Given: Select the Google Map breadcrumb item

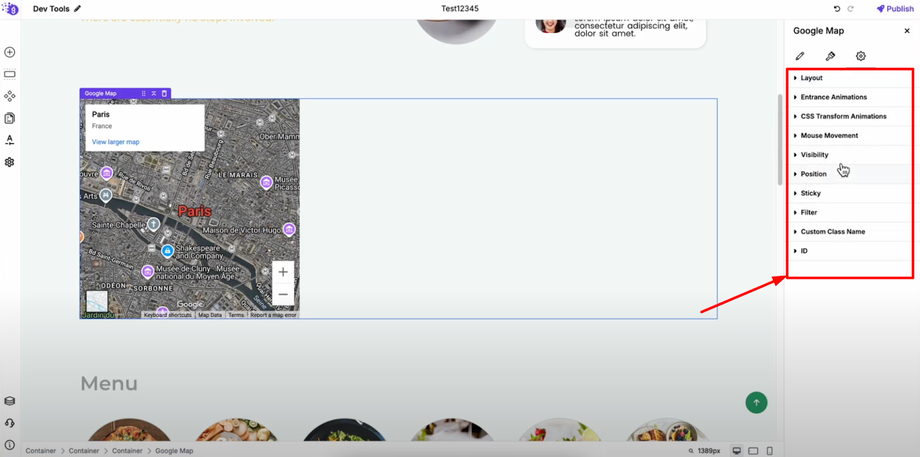Looking at the screenshot, I should (x=174, y=451).
